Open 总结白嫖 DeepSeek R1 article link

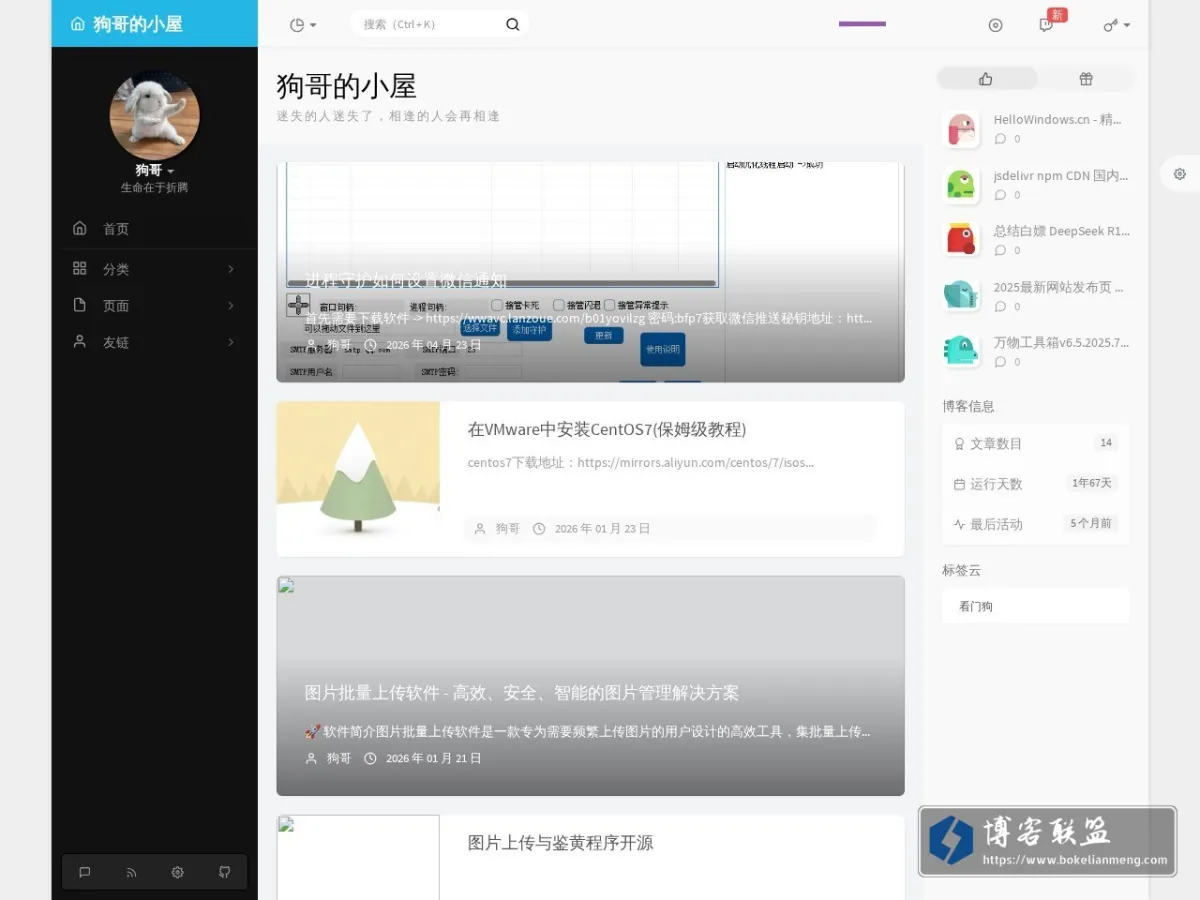(x=1061, y=231)
